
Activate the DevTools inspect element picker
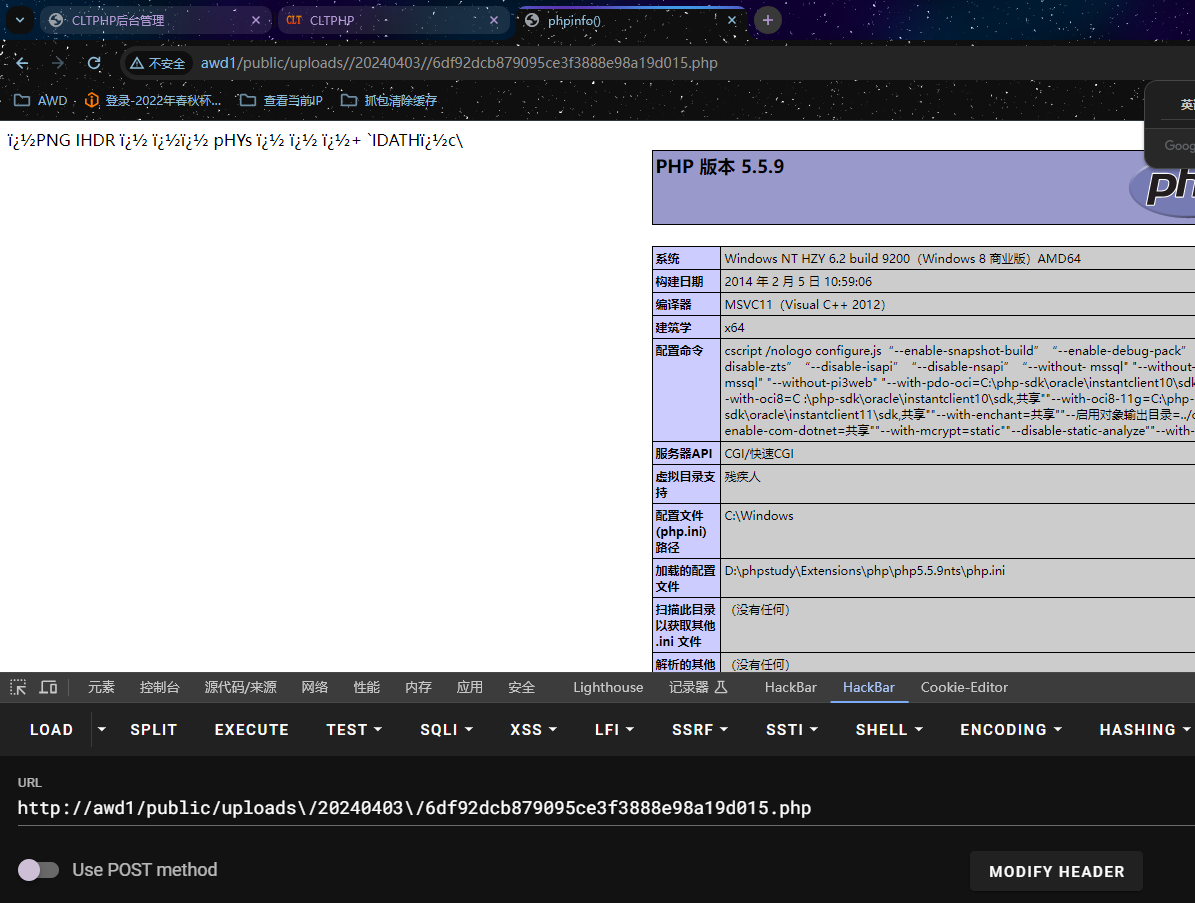18,687
